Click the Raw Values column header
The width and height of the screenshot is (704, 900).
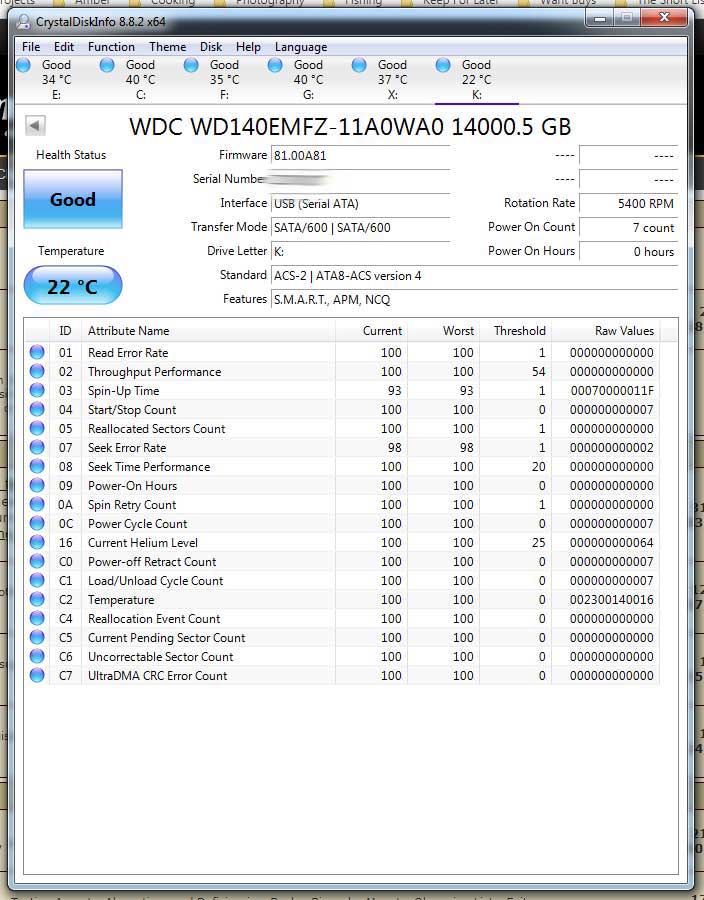[x=605, y=331]
